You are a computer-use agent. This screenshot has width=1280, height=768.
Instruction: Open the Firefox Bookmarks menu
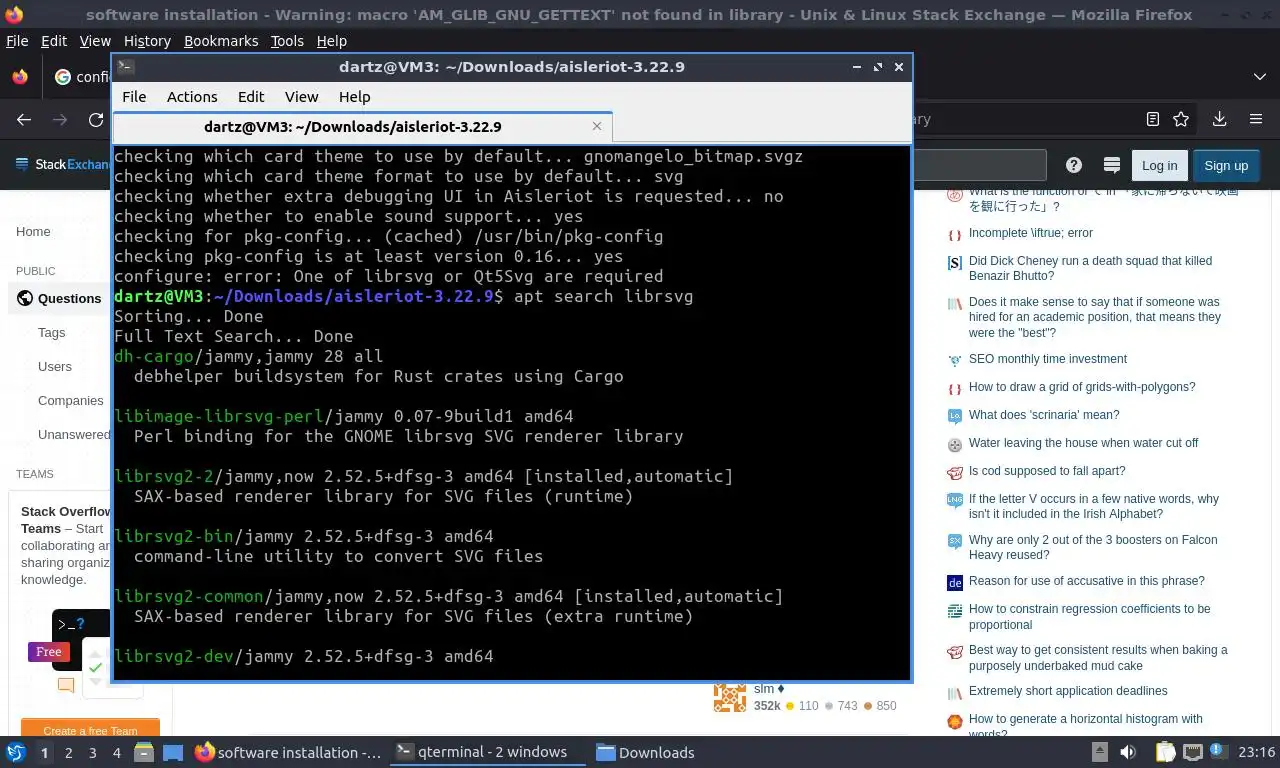221,41
